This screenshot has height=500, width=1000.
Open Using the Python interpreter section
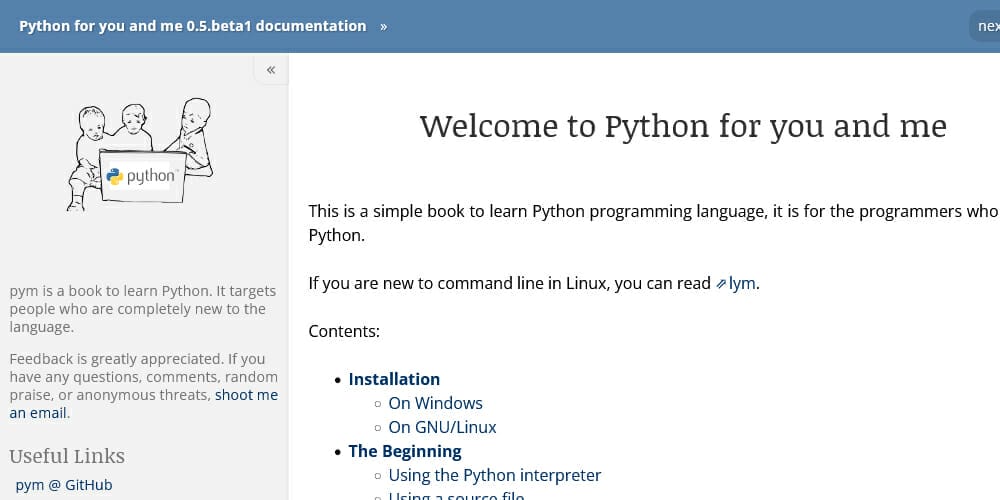[495, 476]
